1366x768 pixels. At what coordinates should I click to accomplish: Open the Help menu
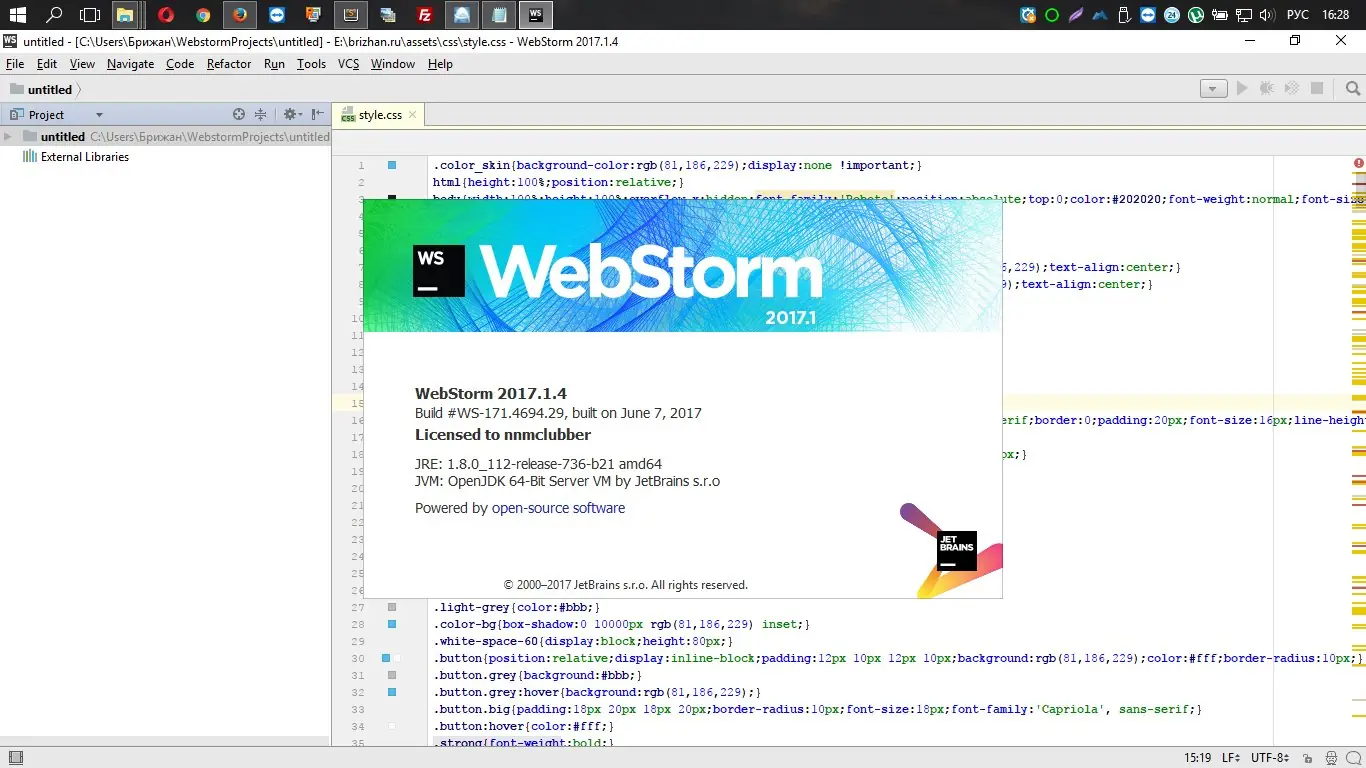click(x=440, y=64)
